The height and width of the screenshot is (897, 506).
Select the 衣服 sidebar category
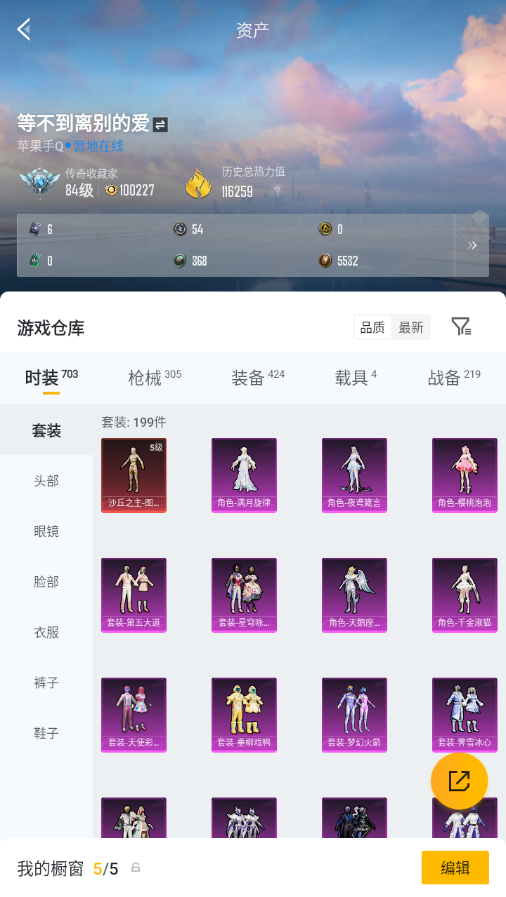[46, 632]
